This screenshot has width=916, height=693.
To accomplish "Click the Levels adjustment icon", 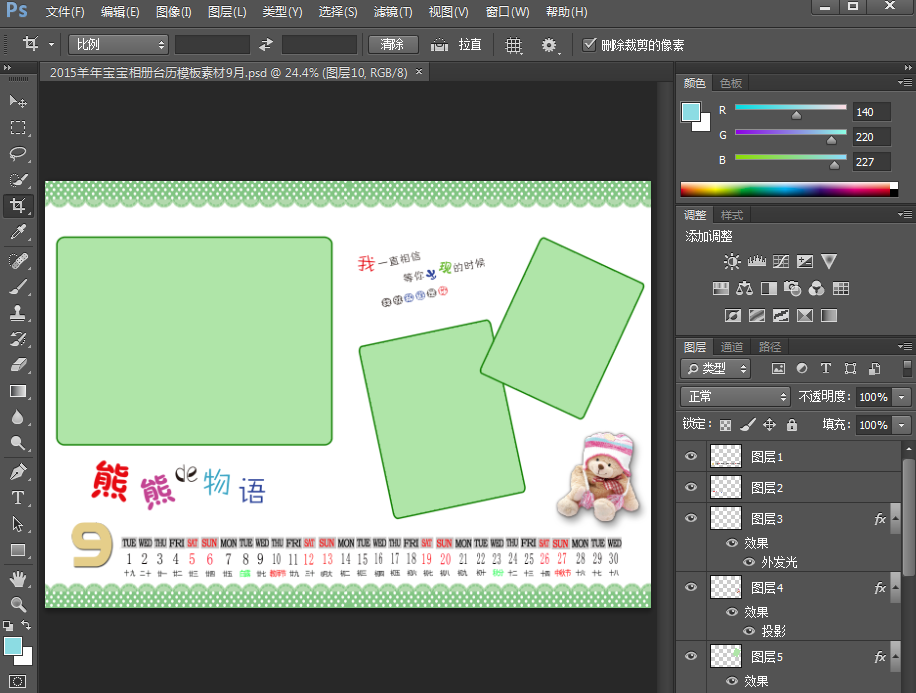I will (x=757, y=261).
